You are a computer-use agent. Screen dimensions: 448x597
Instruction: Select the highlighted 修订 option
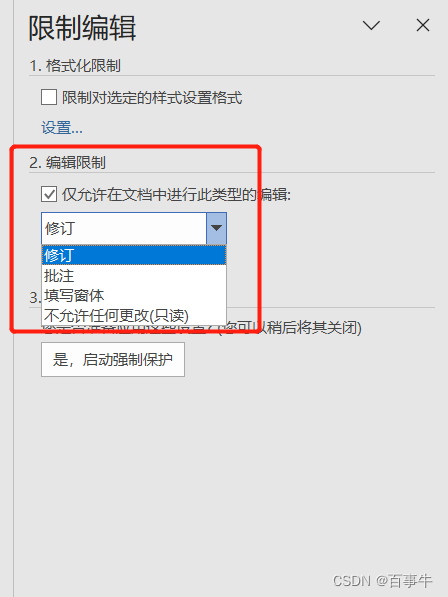click(134, 255)
